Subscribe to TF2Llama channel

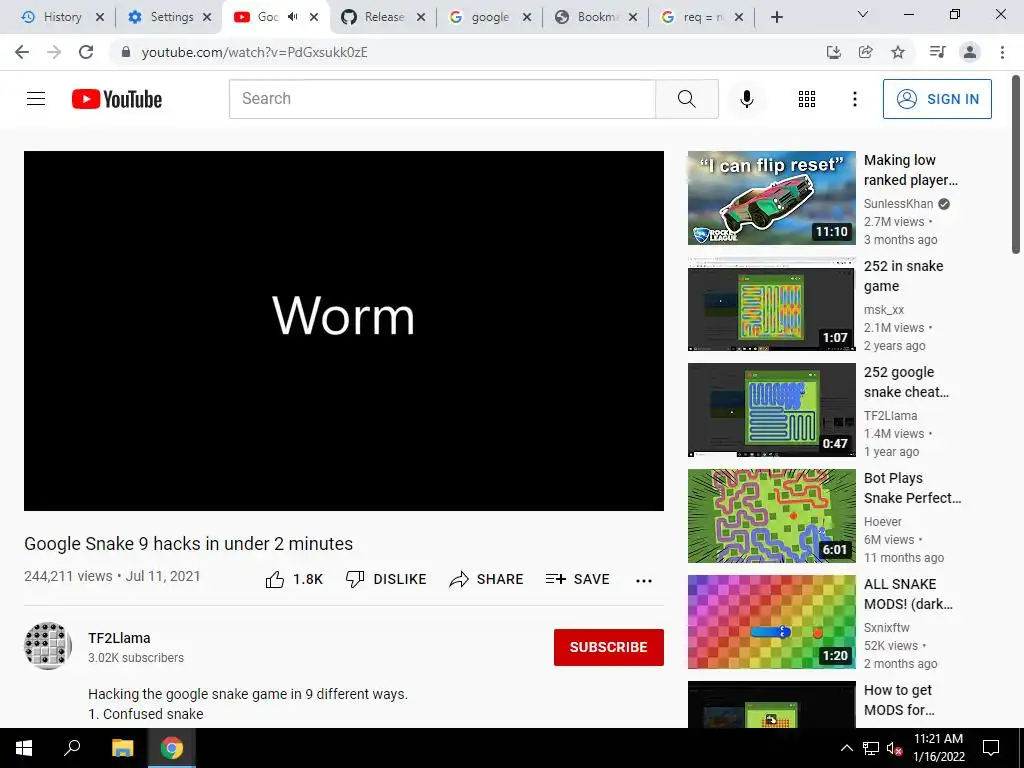click(609, 647)
